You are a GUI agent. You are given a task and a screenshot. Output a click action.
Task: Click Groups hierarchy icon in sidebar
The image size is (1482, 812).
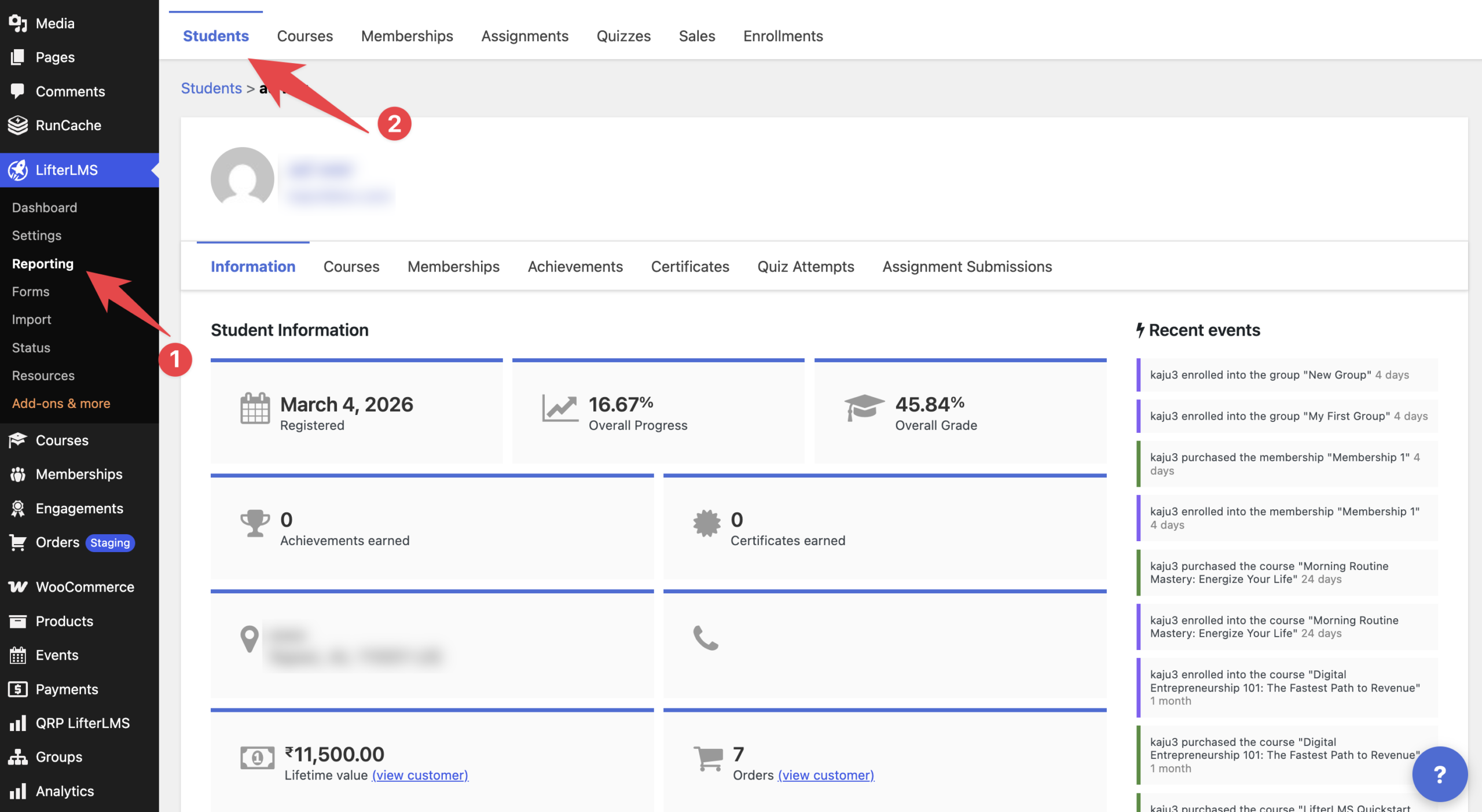(18, 757)
